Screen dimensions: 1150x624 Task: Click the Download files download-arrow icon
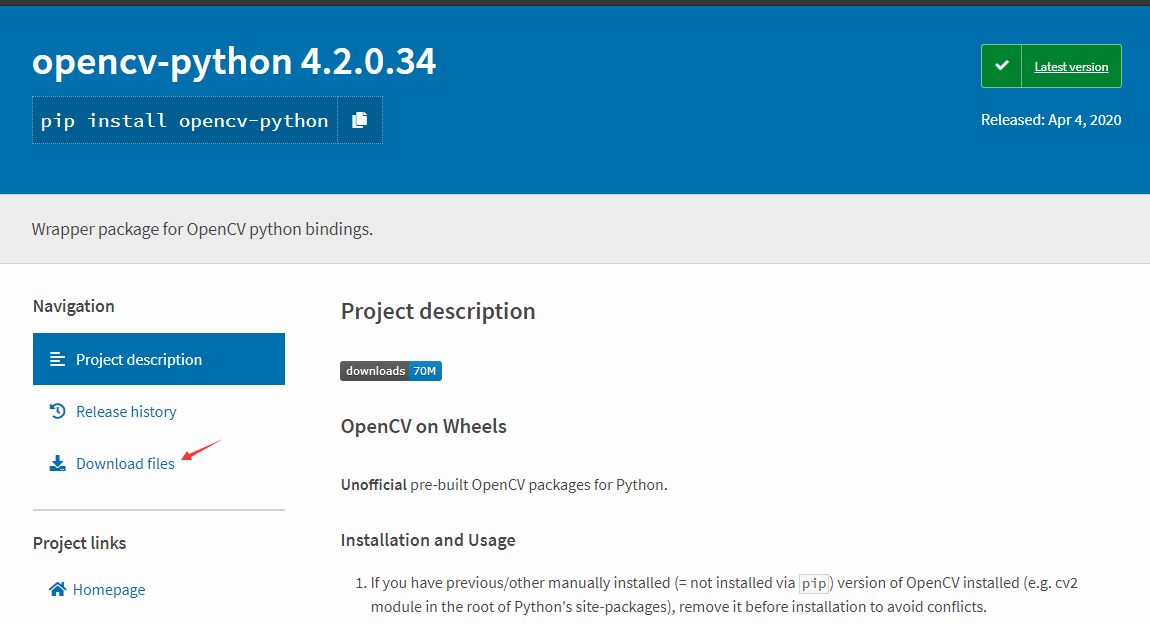[57, 462]
